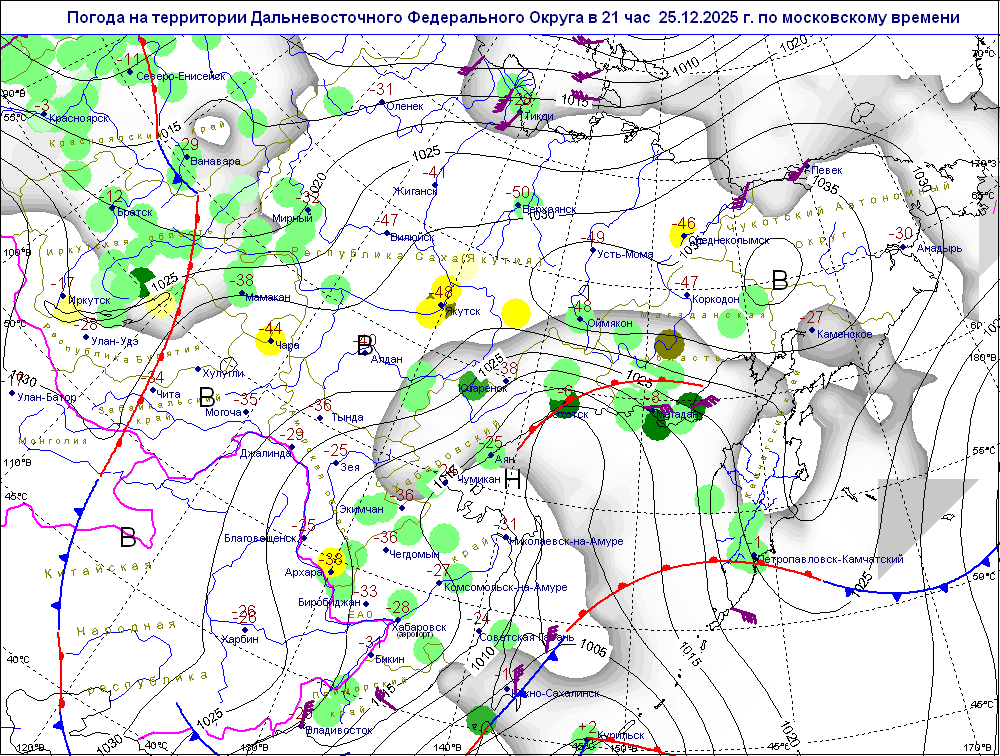Screen dimensions: 1000x756
Task: Click the H low-pressure symbol near Чумикан
Action: click(513, 479)
